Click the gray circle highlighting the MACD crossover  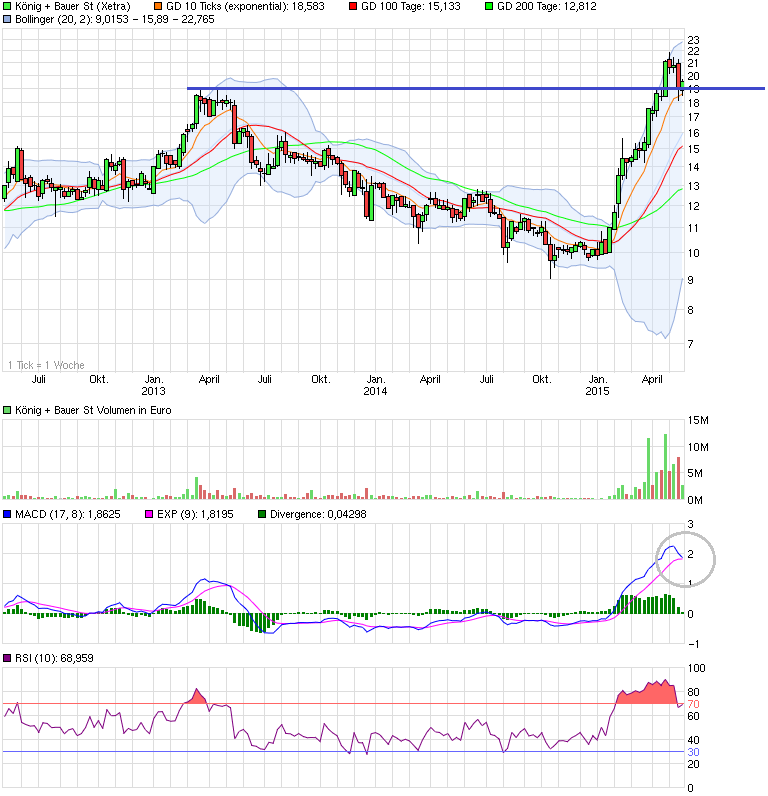685,557
